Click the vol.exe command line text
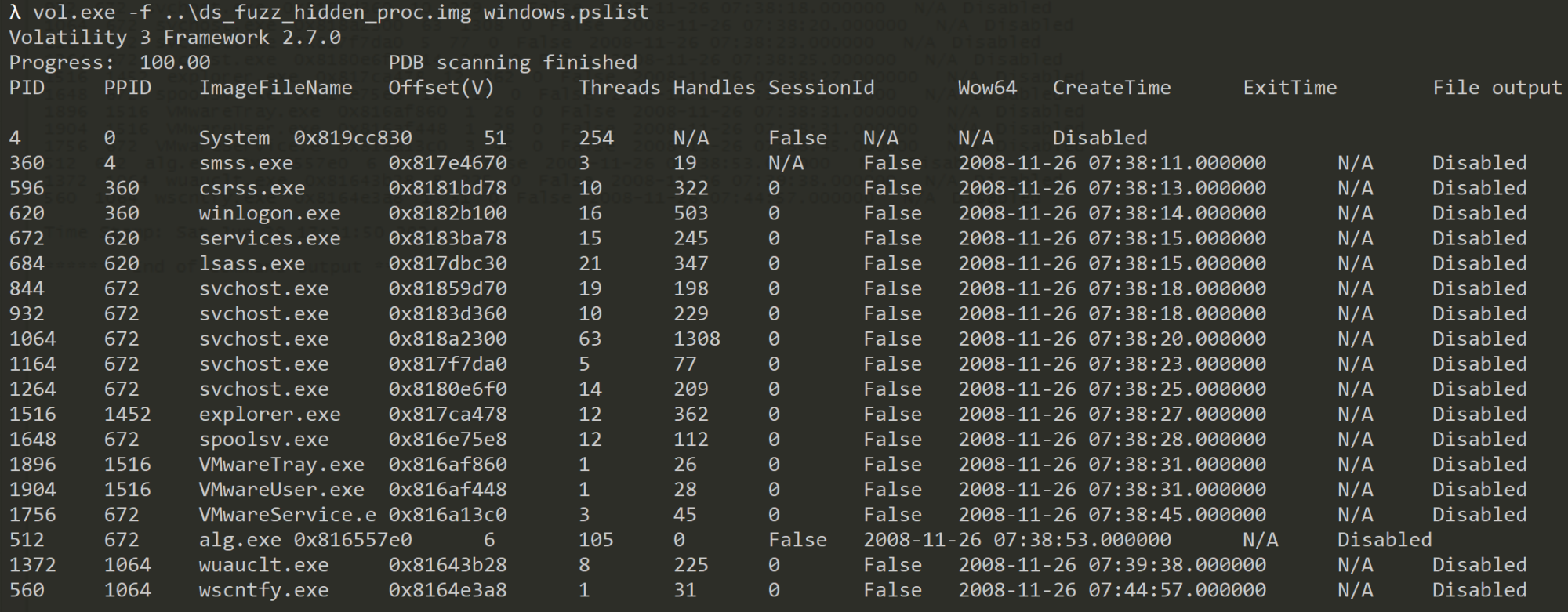Screen dimensions: 1568x612 click(x=329, y=13)
